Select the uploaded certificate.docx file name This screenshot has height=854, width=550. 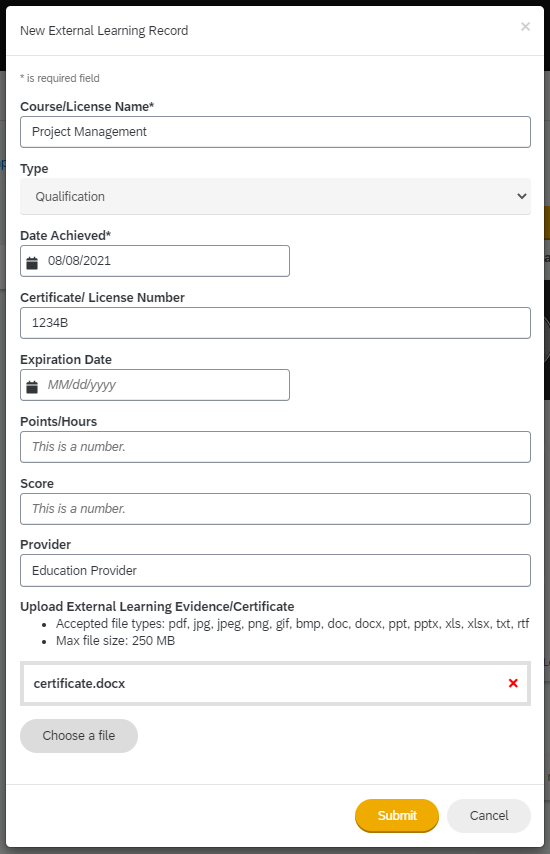[x=80, y=684]
